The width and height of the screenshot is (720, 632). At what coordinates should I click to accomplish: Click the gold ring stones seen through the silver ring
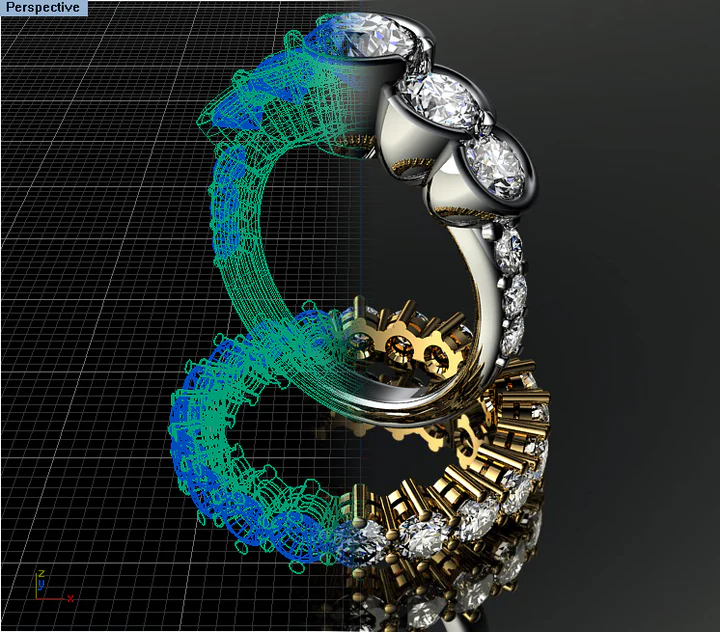tap(400, 352)
